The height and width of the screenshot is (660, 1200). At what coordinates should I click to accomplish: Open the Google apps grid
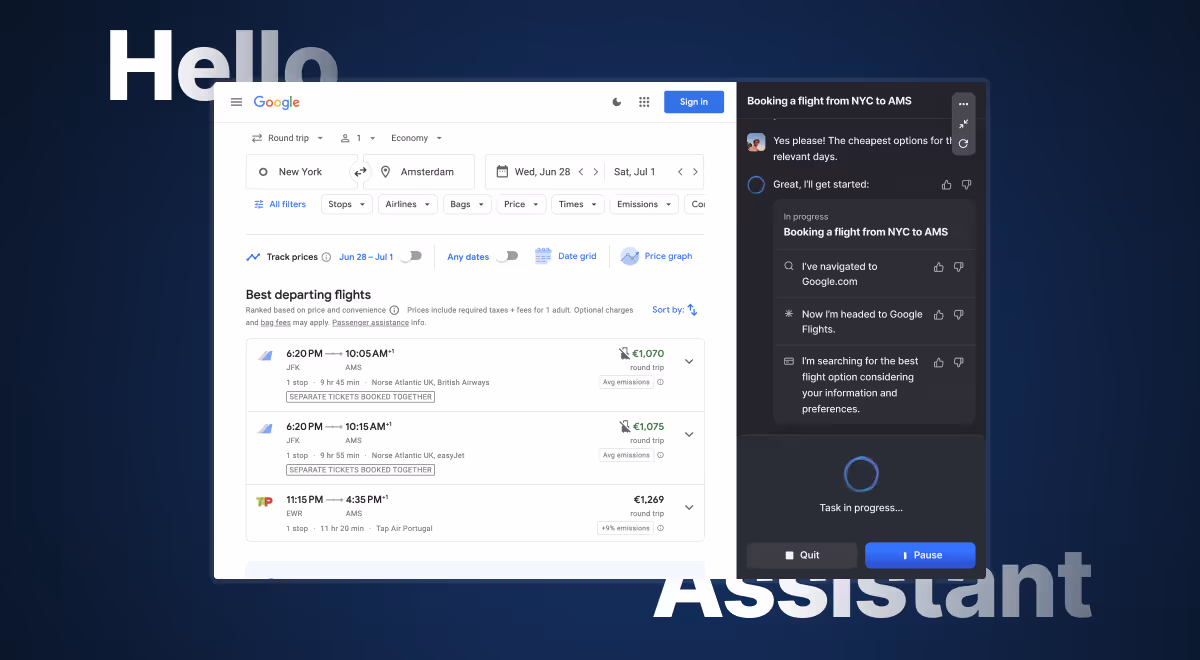point(644,101)
